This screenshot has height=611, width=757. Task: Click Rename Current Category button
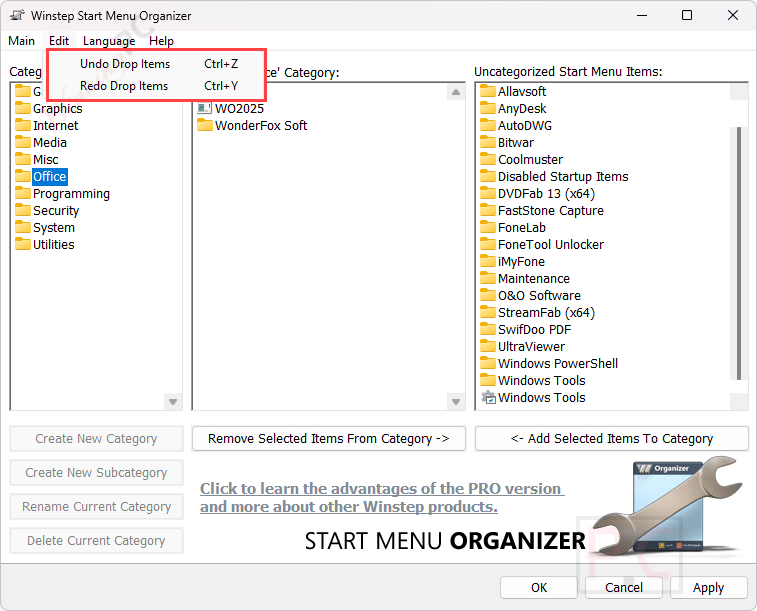[96, 507]
